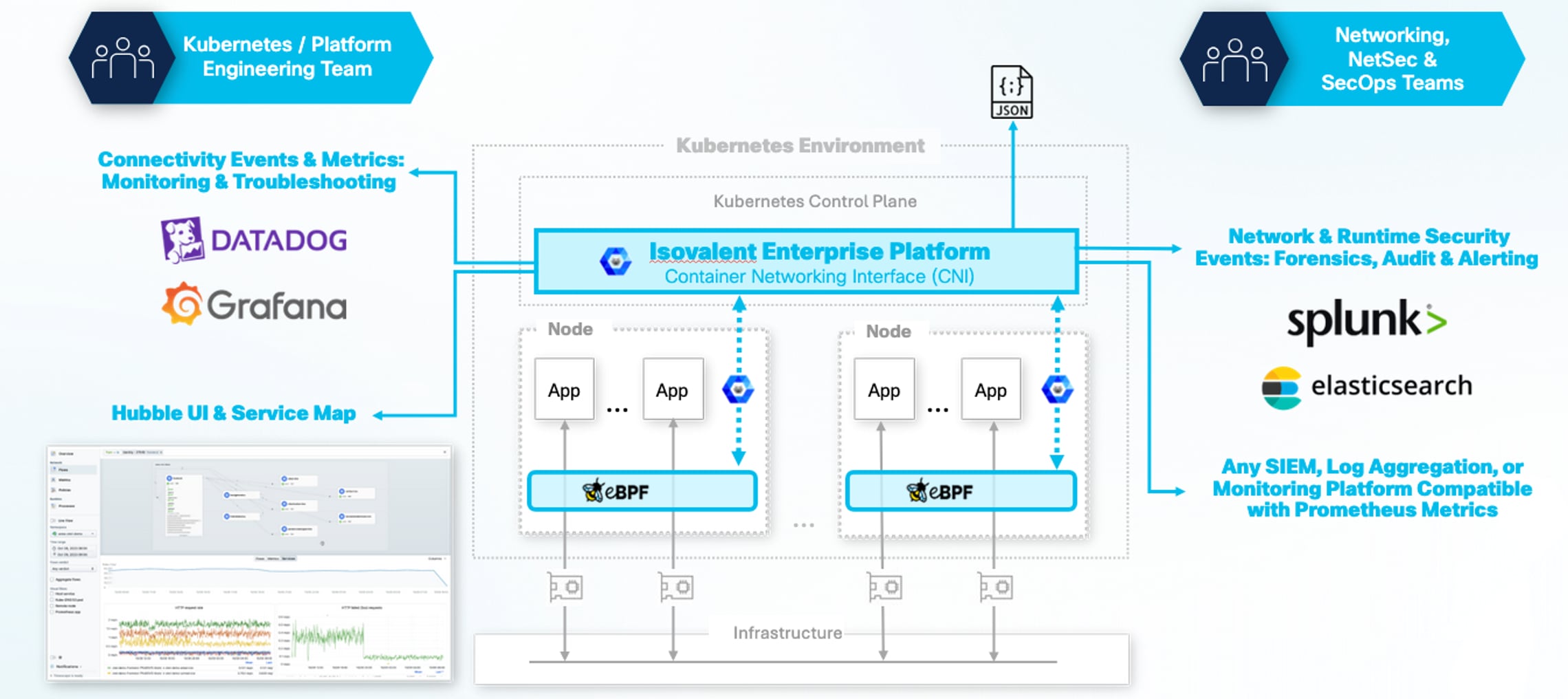Click the people icon beside Kubernetes / Platform Engineering Team
This screenshot has height=699, width=1568.
tap(123, 58)
